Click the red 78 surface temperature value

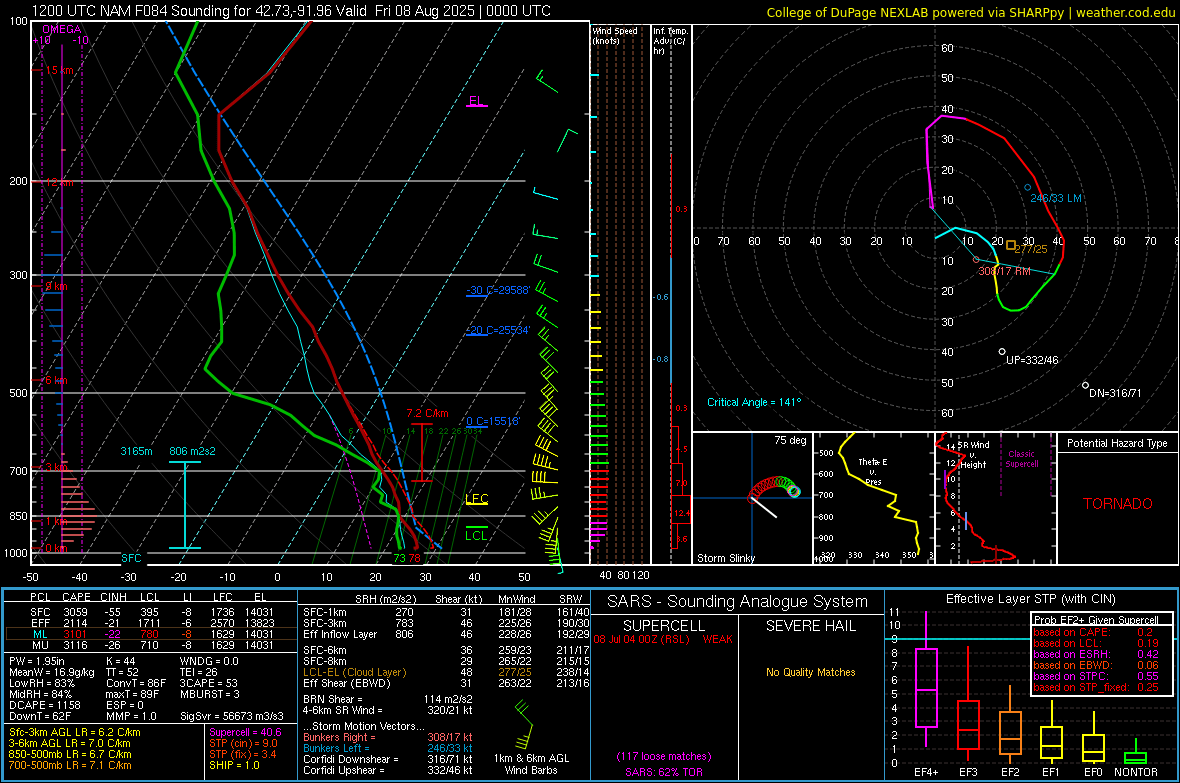pos(414,558)
